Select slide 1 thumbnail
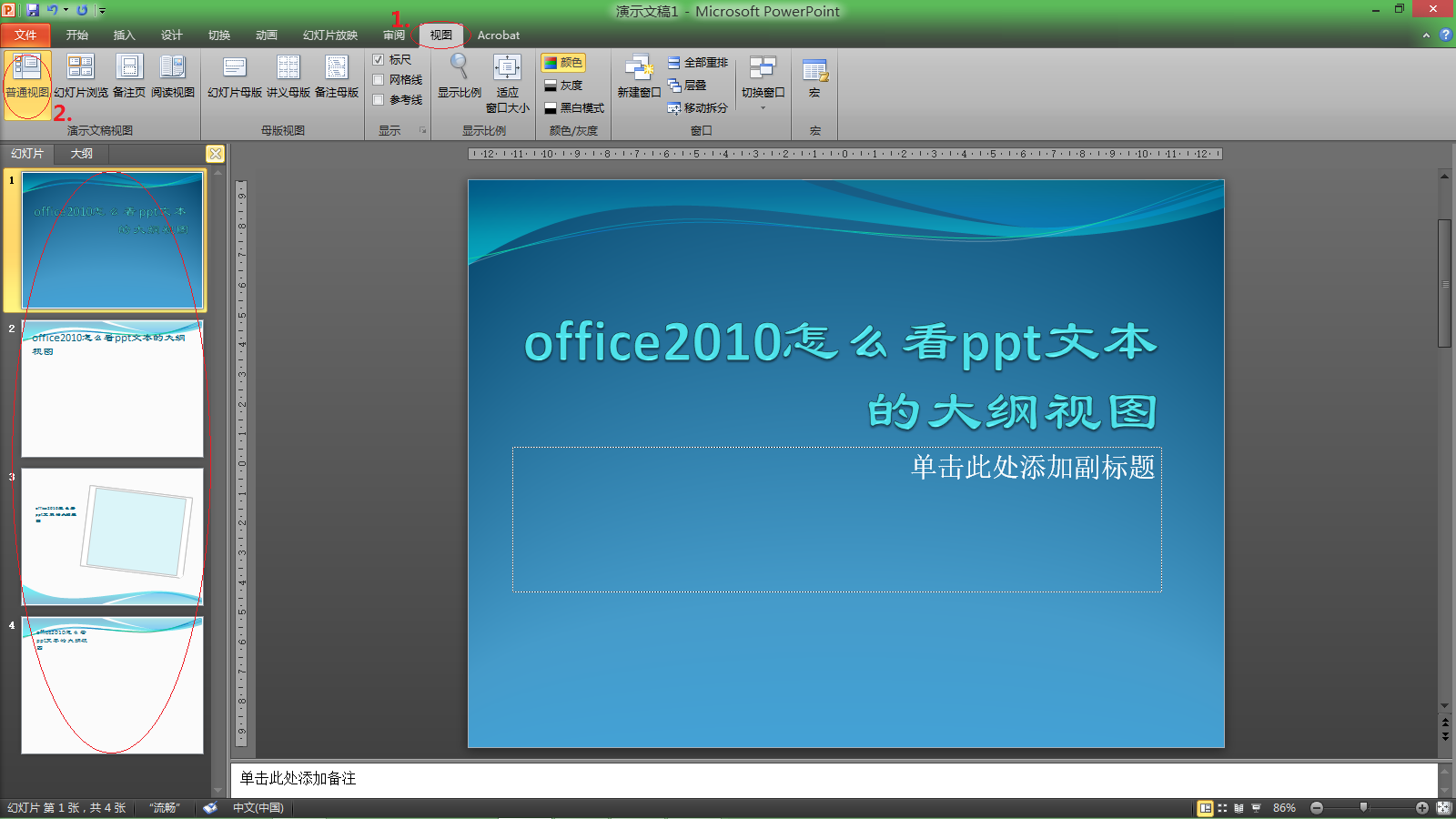 113,241
